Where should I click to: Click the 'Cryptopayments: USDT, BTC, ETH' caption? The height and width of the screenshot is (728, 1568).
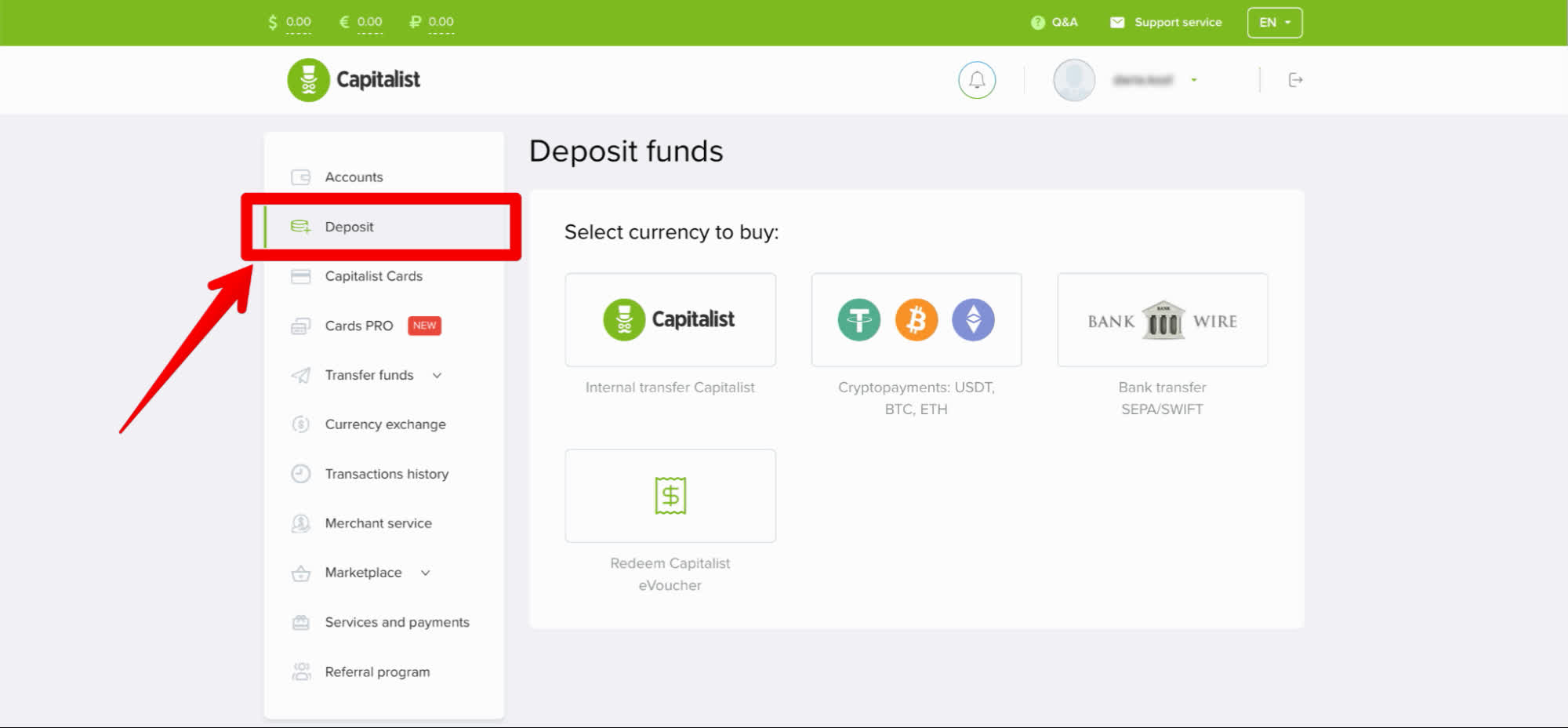click(x=916, y=399)
